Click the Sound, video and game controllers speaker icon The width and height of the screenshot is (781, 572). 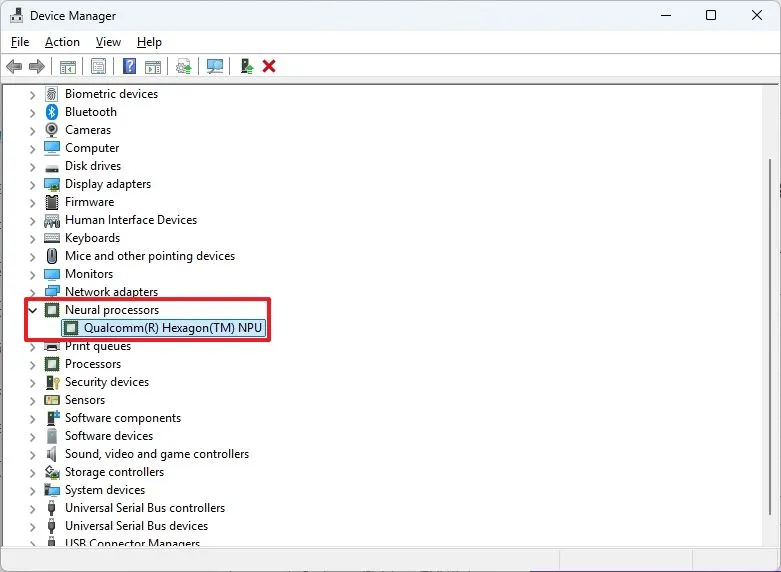point(51,454)
